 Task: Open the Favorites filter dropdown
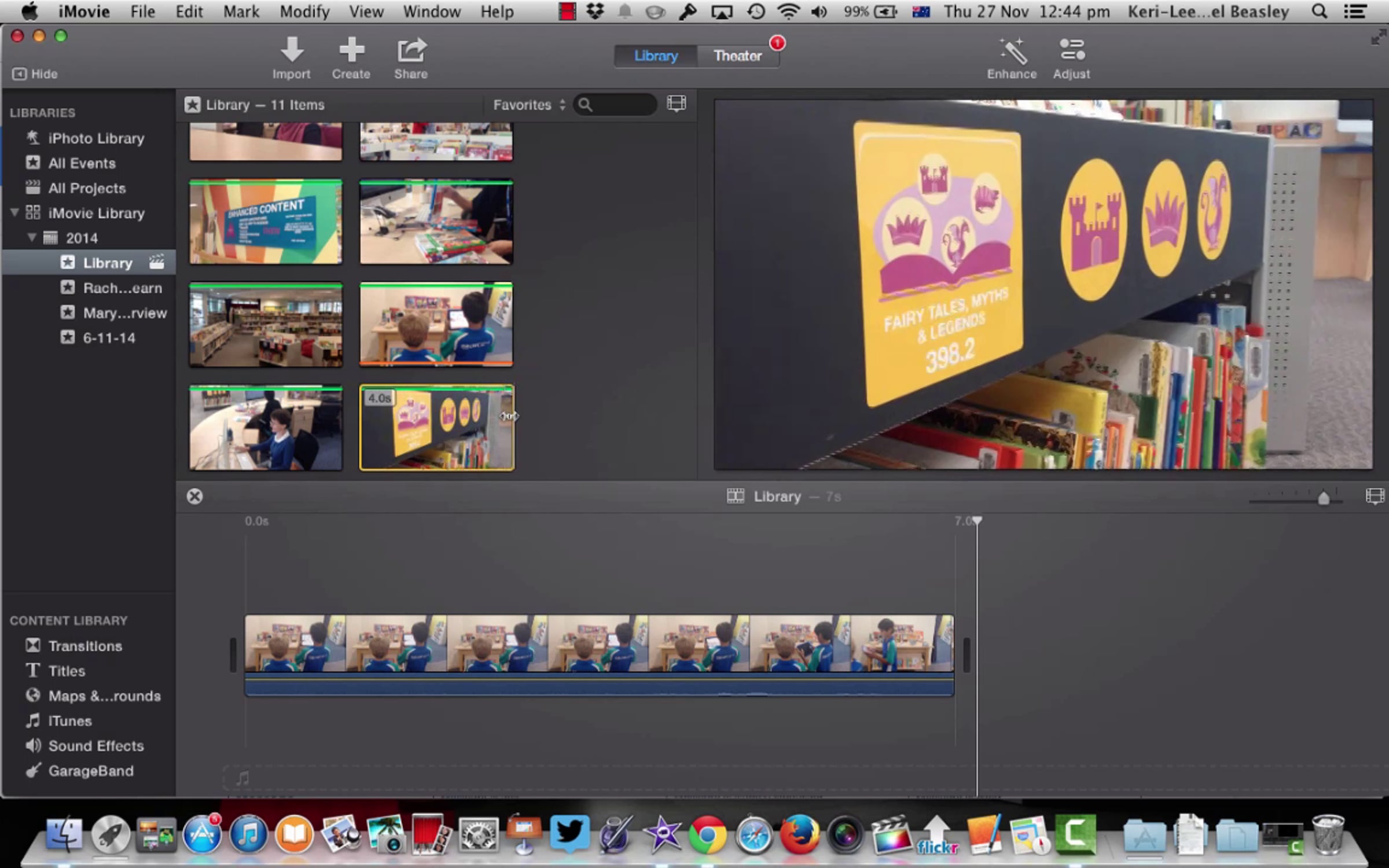528,105
